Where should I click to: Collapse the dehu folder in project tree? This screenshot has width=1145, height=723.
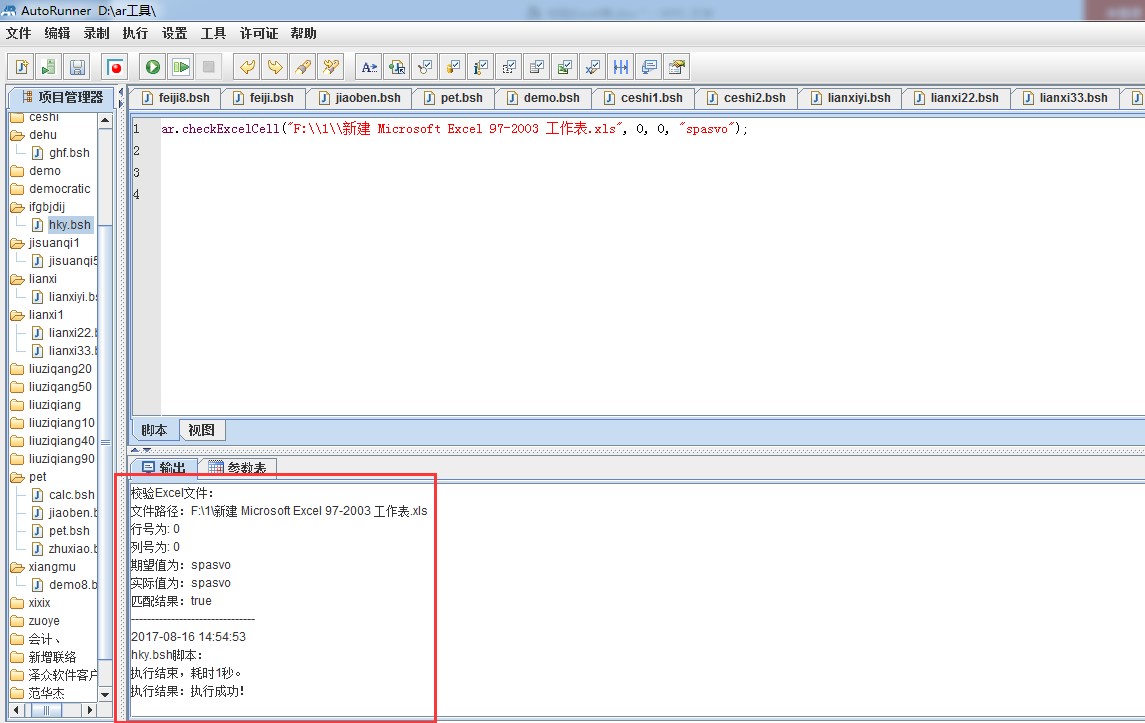point(17,135)
